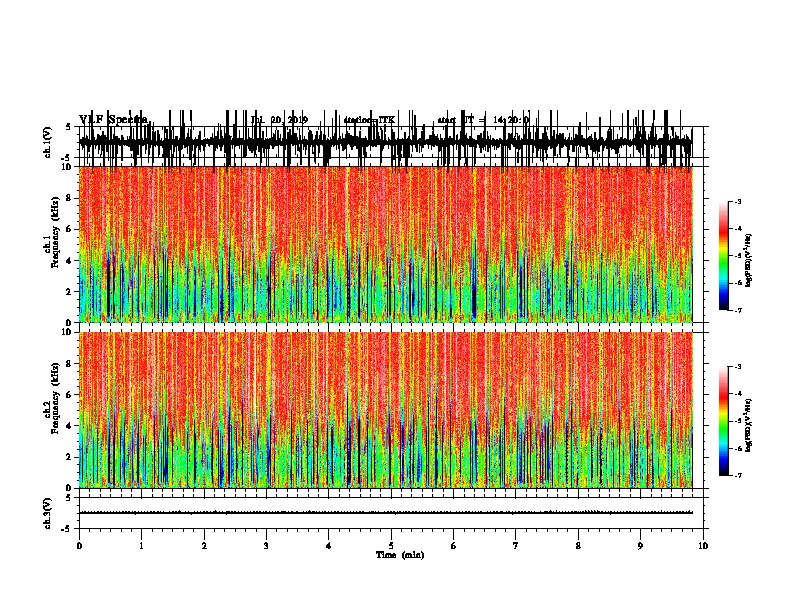Image resolution: width=792 pixels, height=612 pixels.
Task: Click time axis tick label '2'
Action: tap(204, 546)
